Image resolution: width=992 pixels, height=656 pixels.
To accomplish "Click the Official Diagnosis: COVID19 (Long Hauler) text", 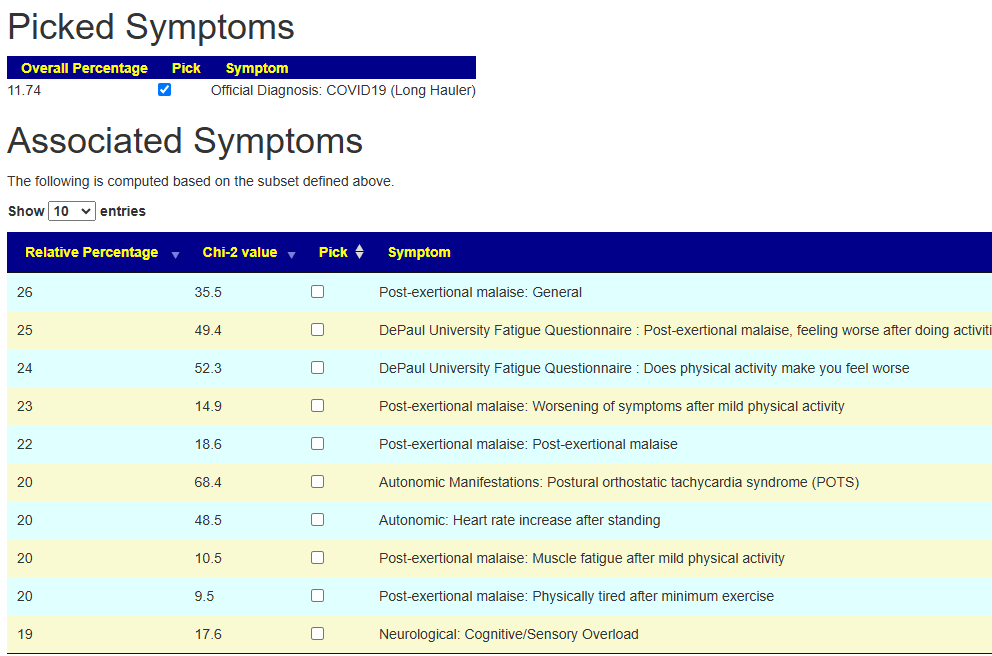I will pos(343,90).
